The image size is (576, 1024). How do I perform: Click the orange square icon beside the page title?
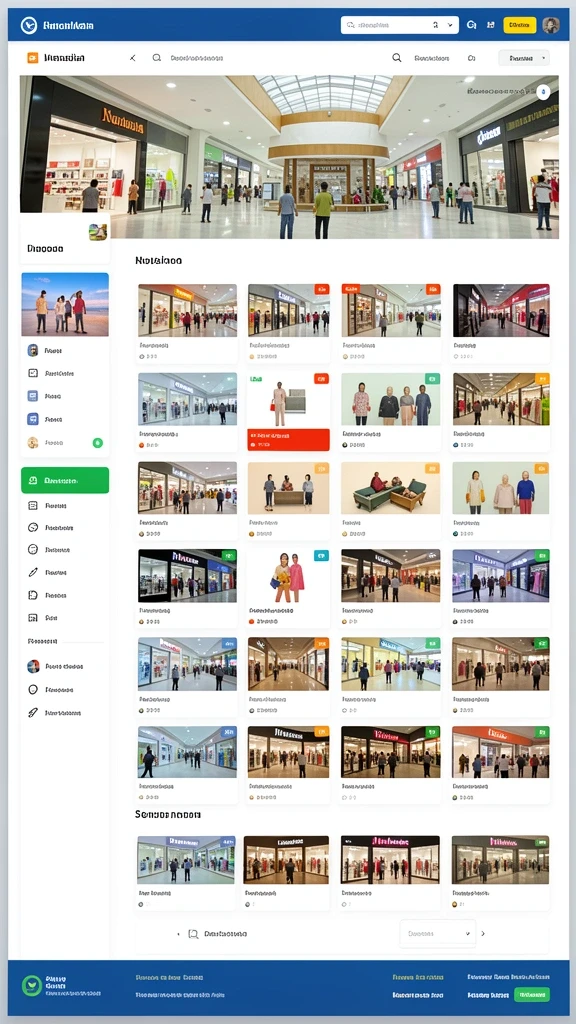click(32, 58)
